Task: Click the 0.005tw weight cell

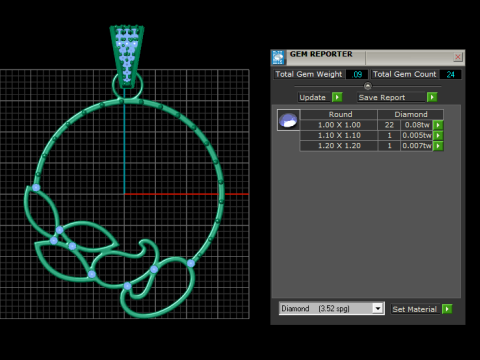Action: point(417,135)
